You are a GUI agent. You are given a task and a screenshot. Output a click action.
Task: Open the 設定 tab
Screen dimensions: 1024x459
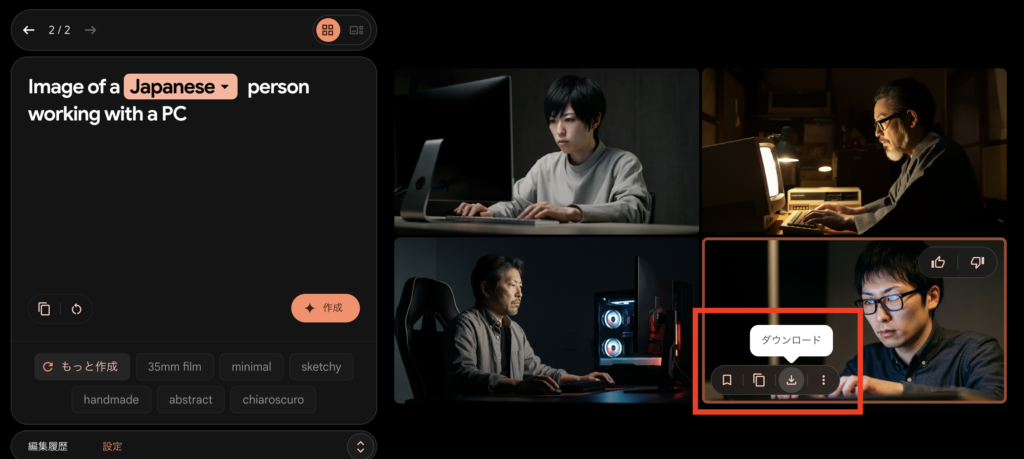point(113,446)
